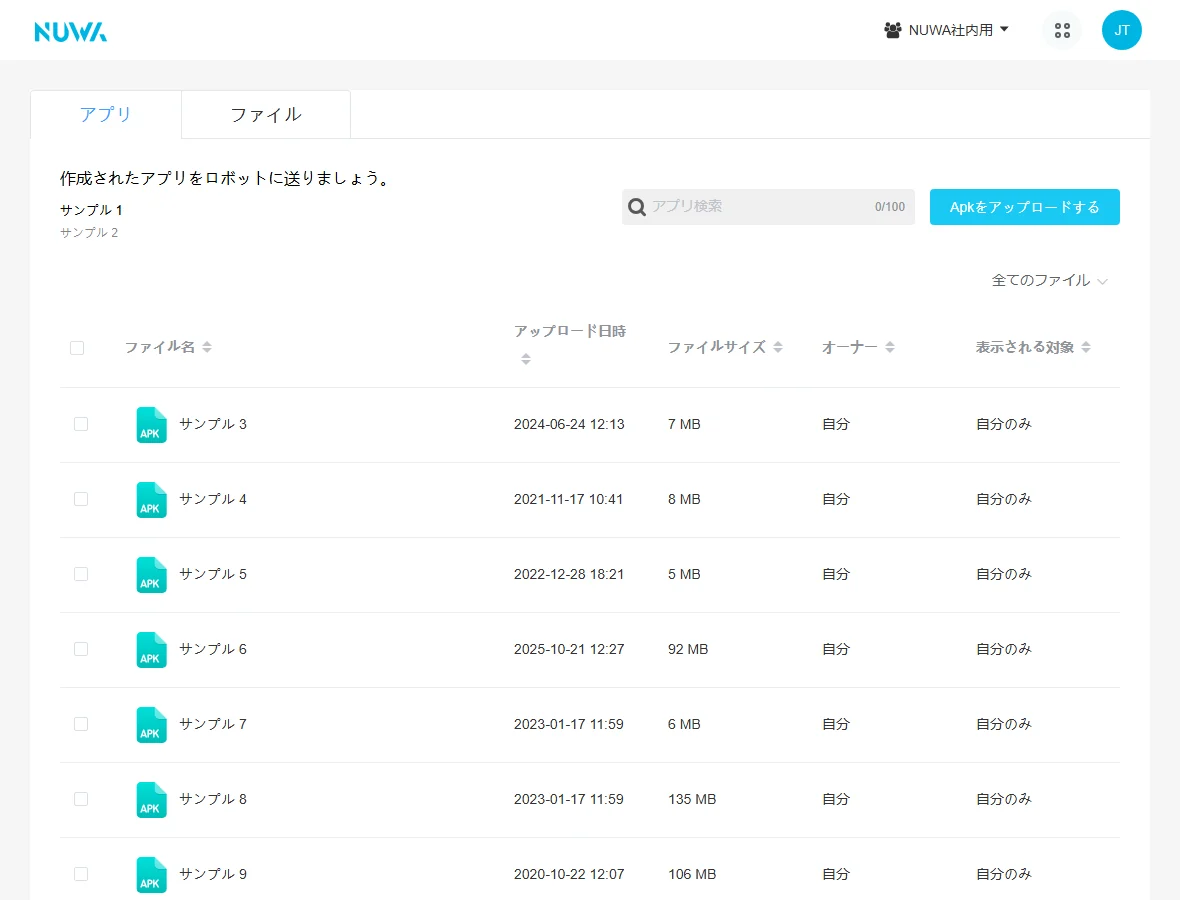The image size is (1180, 900).
Task: Check the box for サンプル 6
Action: (x=81, y=649)
